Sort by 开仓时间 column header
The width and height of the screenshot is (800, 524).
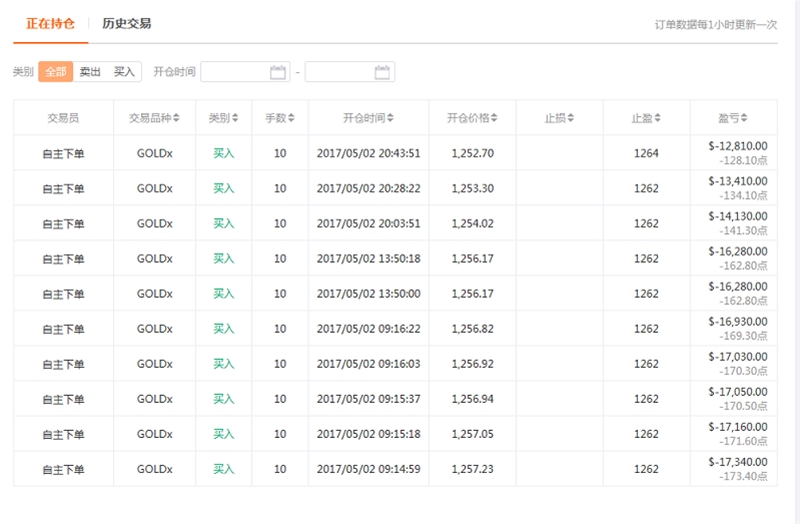point(368,118)
